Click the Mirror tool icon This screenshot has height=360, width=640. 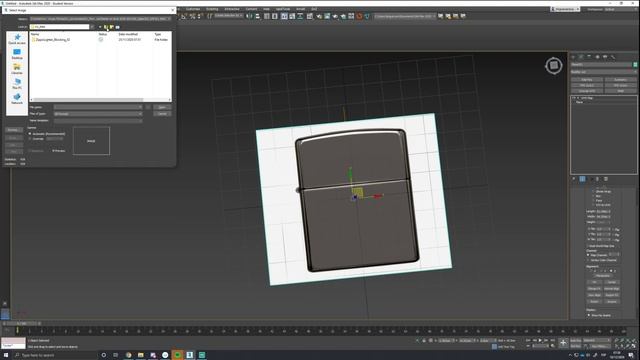point(249,16)
